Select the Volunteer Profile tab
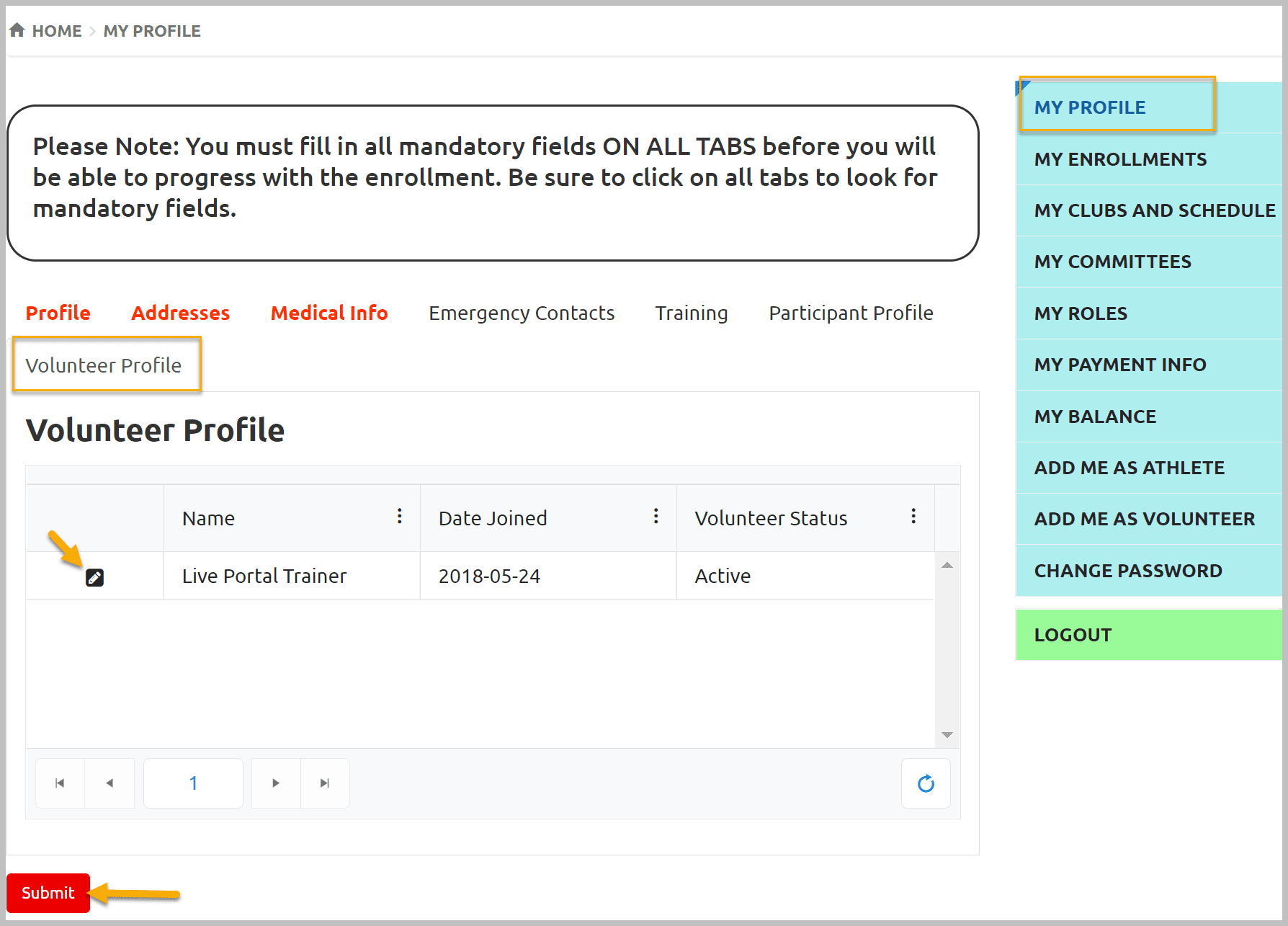Viewport: 1288px width, 926px height. [104, 365]
